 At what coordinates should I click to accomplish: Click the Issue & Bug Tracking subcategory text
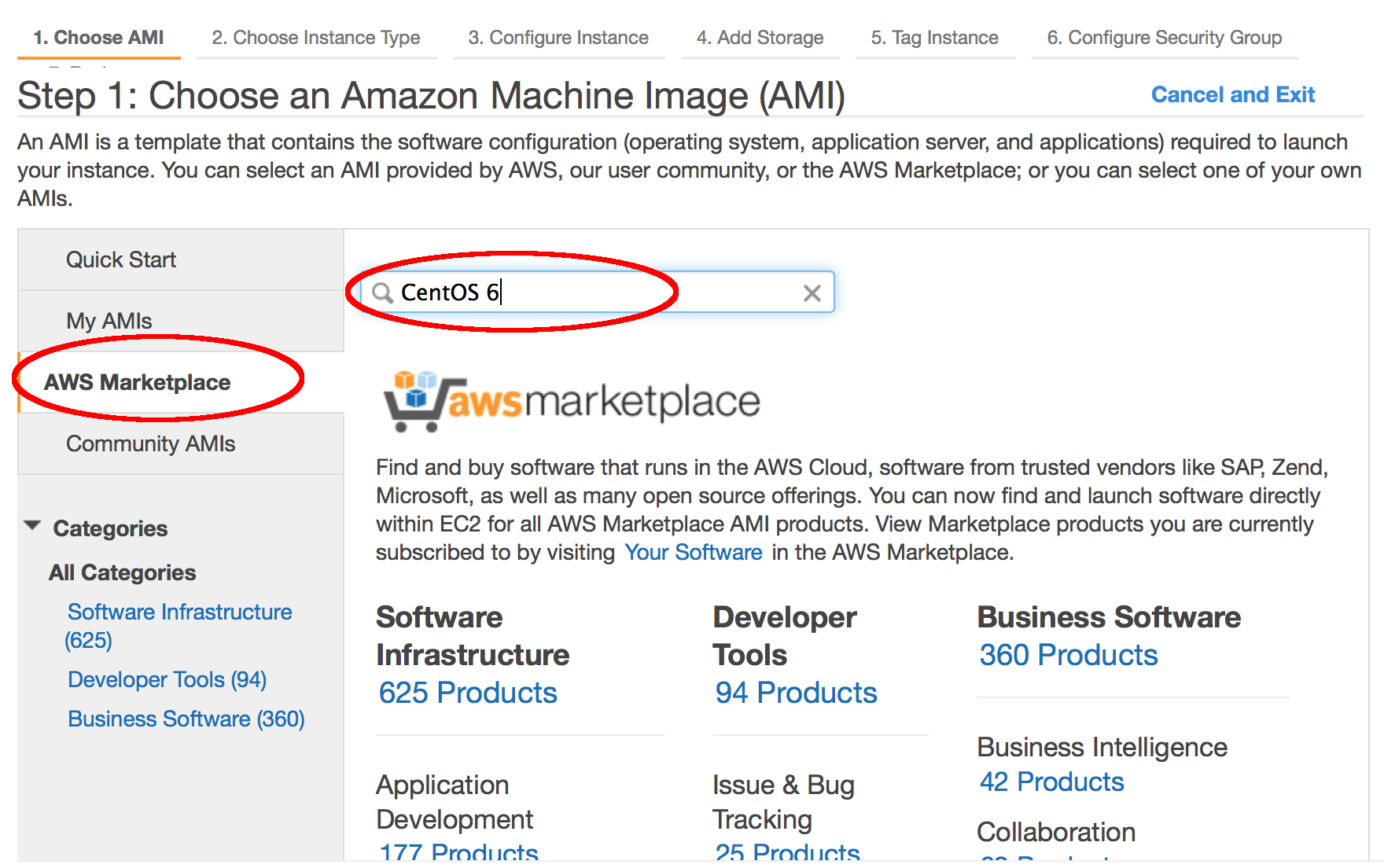coord(783,802)
